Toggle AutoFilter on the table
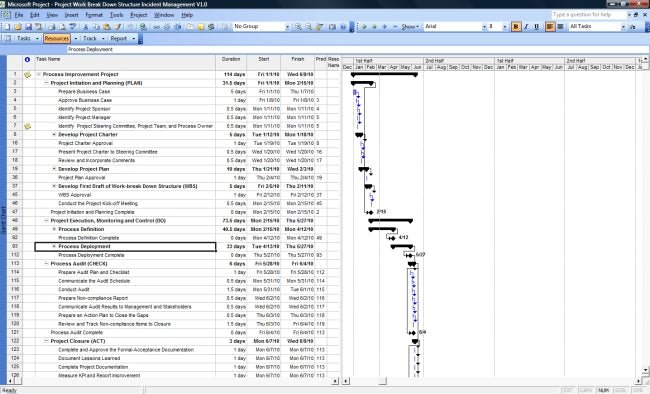The width and height of the screenshot is (650, 394). 633,27
